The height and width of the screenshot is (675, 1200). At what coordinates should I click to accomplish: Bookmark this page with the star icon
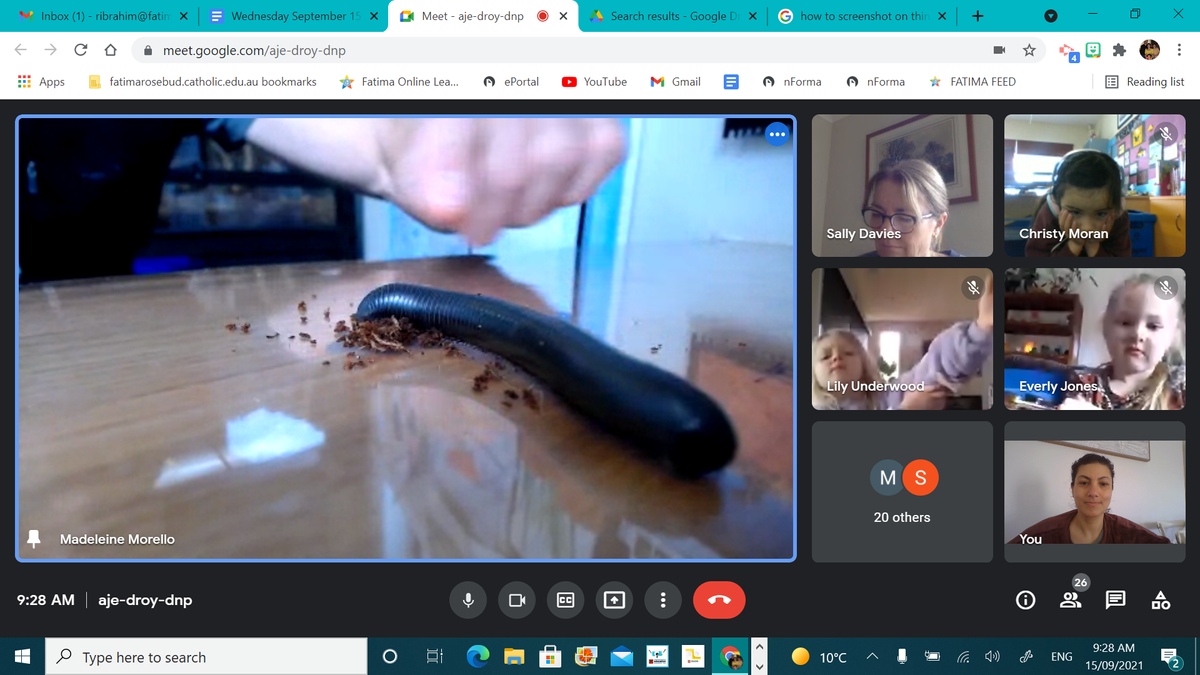(1029, 50)
